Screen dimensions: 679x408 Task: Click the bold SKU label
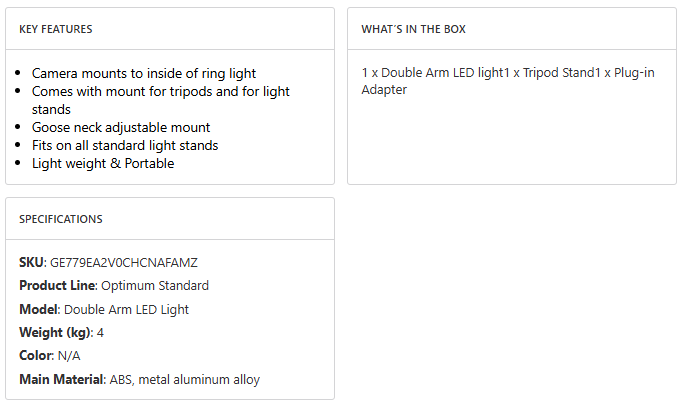32,262
